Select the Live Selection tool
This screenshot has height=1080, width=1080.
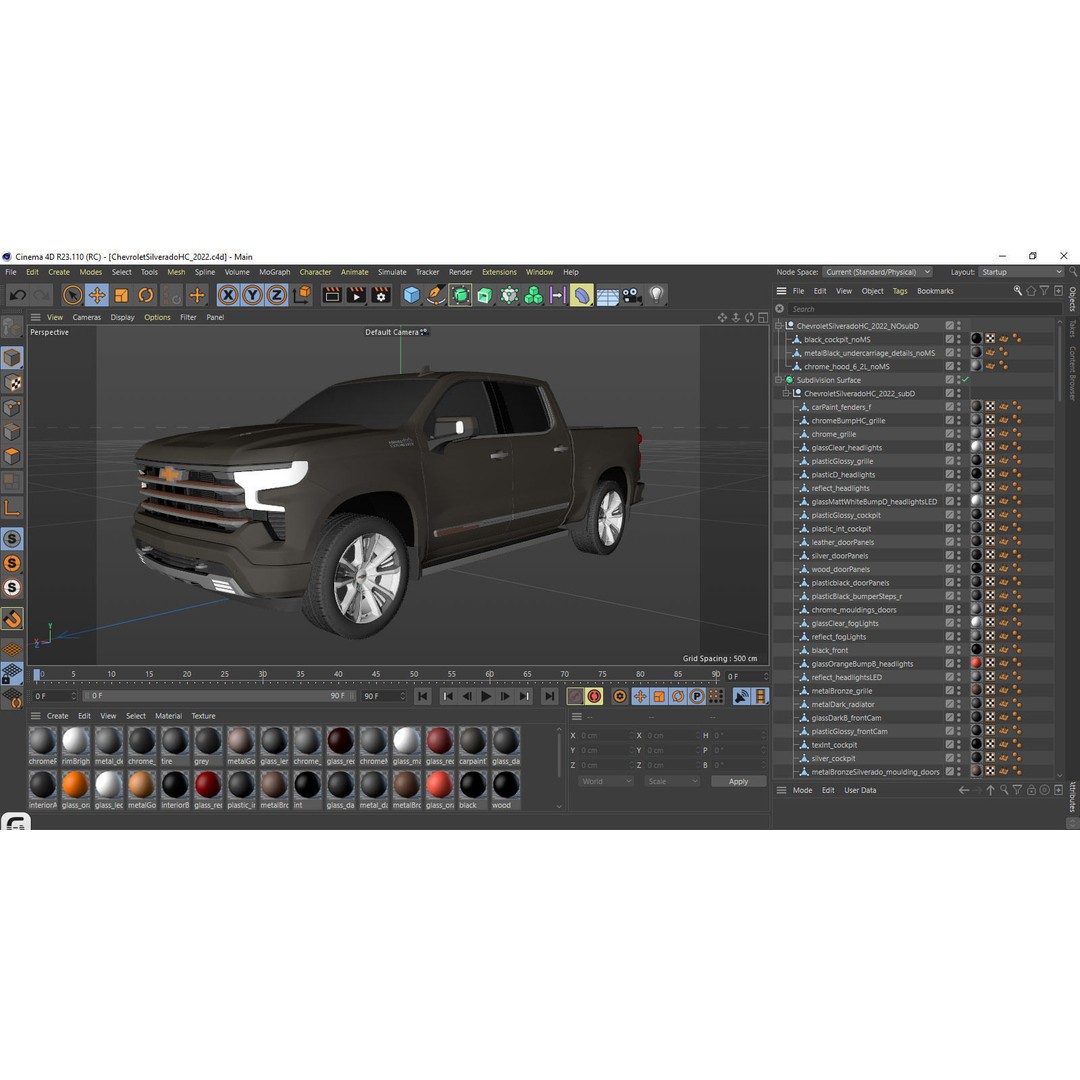click(72, 295)
